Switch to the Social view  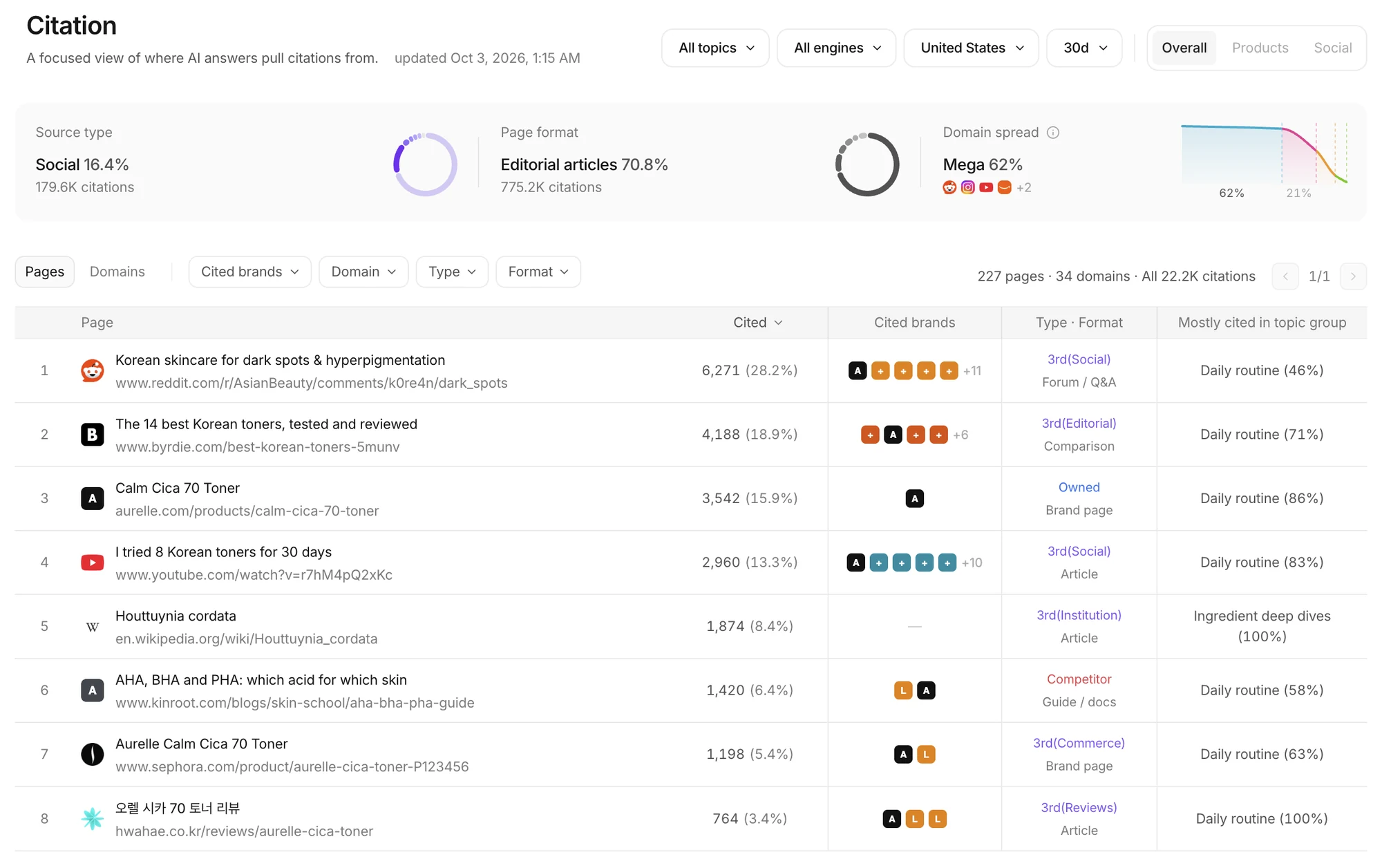click(1332, 48)
